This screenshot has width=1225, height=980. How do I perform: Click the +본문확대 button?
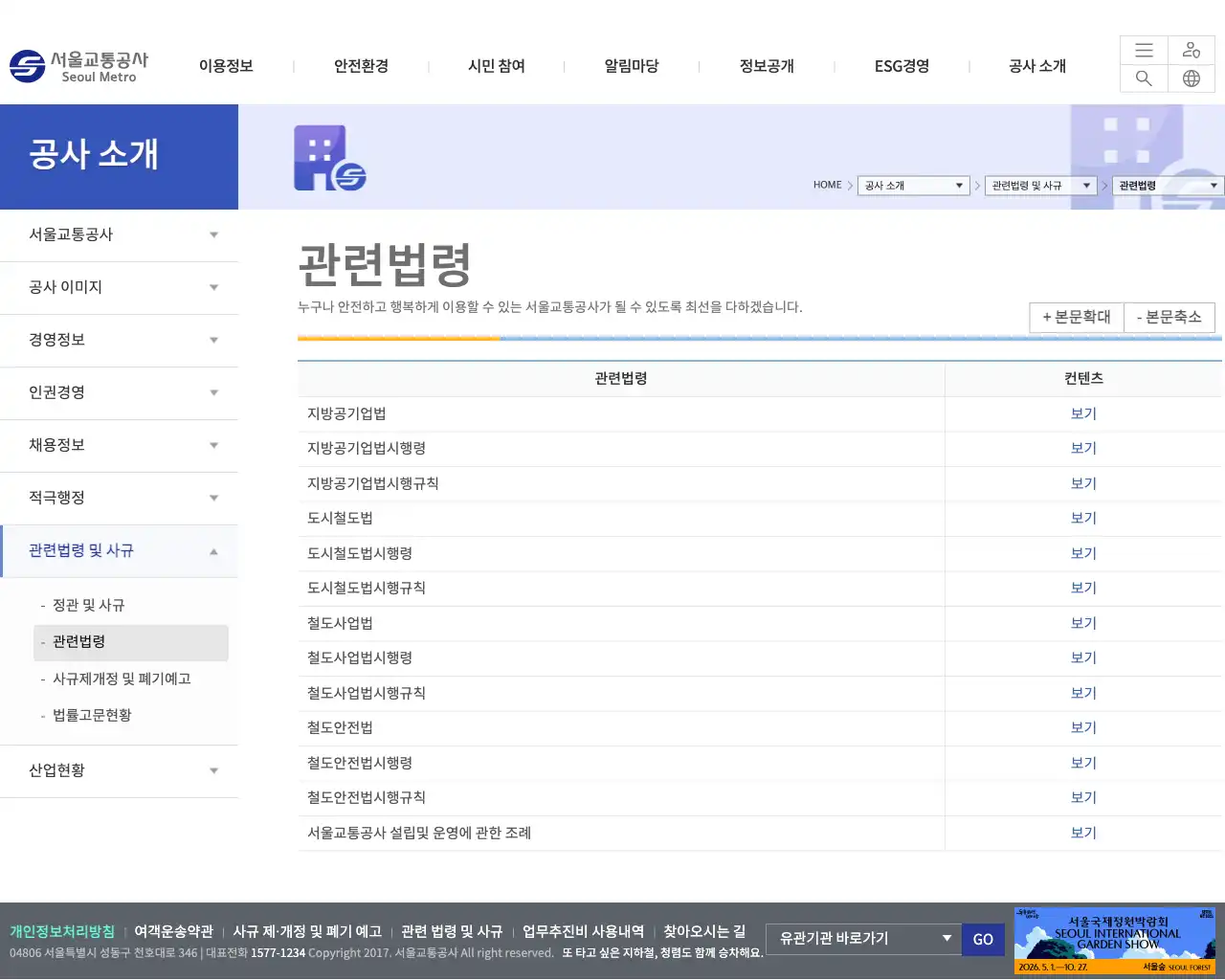pyautogui.click(x=1077, y=318)
